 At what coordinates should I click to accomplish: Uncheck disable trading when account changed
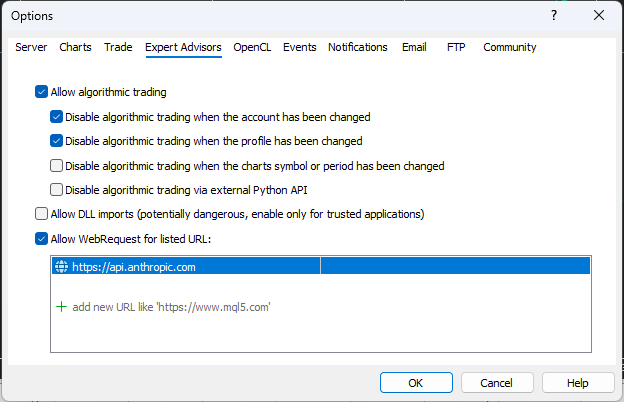point(57,116)
